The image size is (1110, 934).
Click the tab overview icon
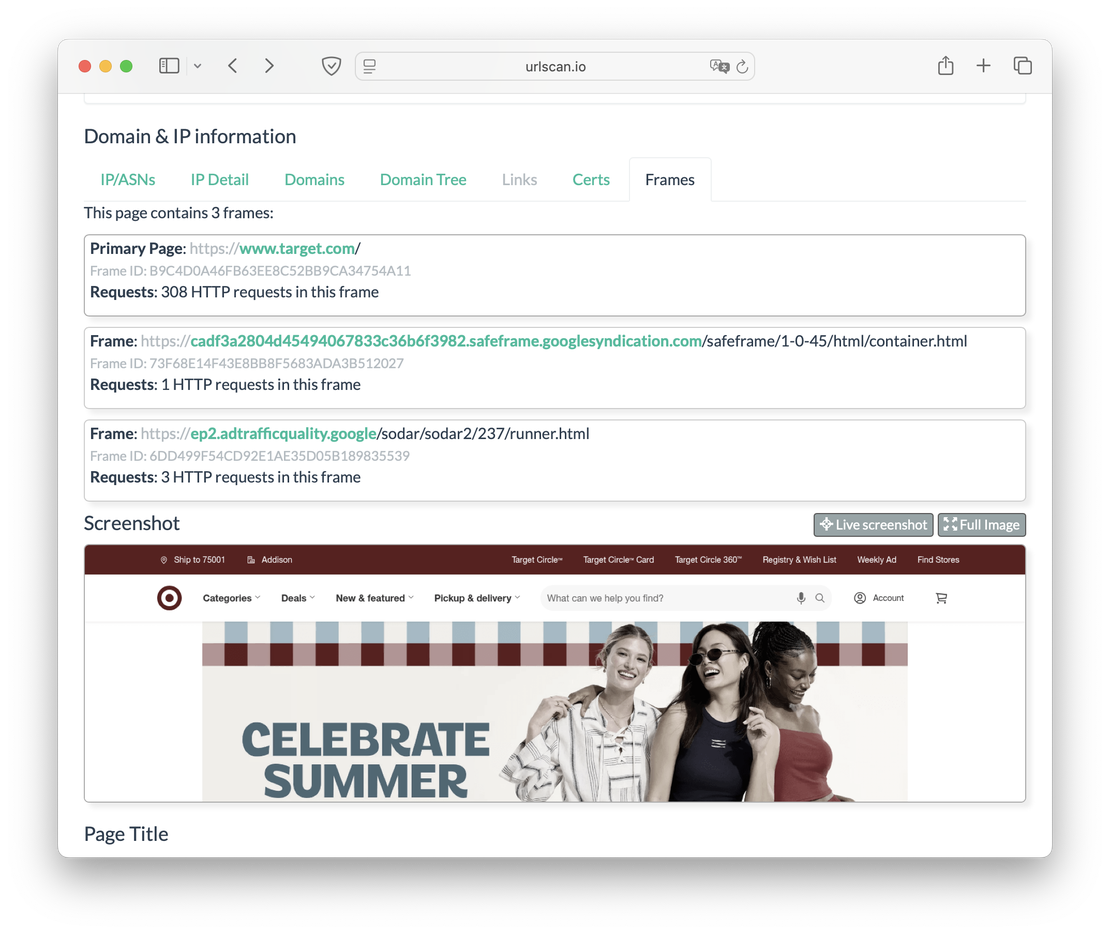(1023, 65)
